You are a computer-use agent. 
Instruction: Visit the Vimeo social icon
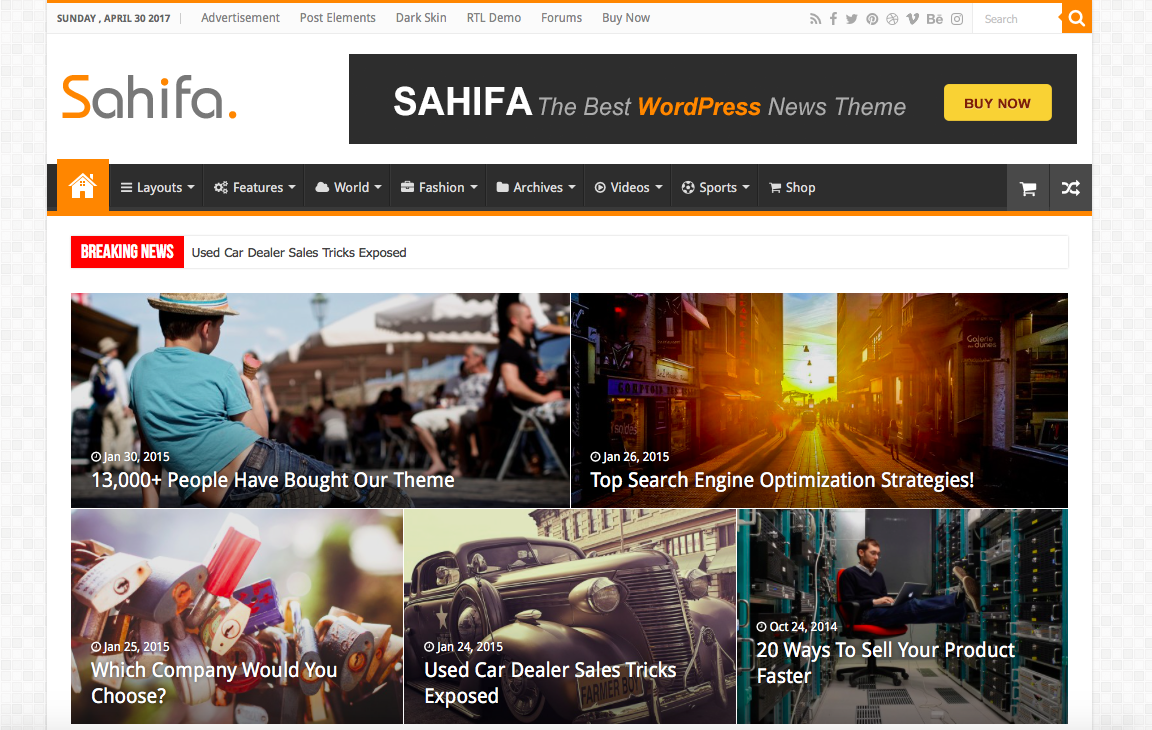(x=912, y=19)
